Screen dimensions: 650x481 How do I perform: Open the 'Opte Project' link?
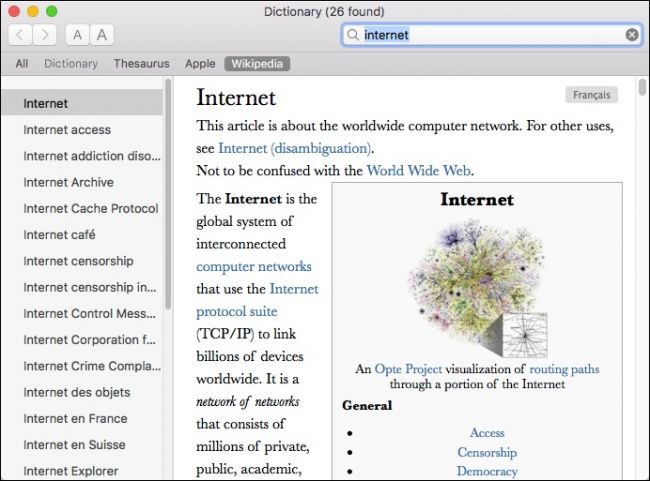(x=408, y=369)
